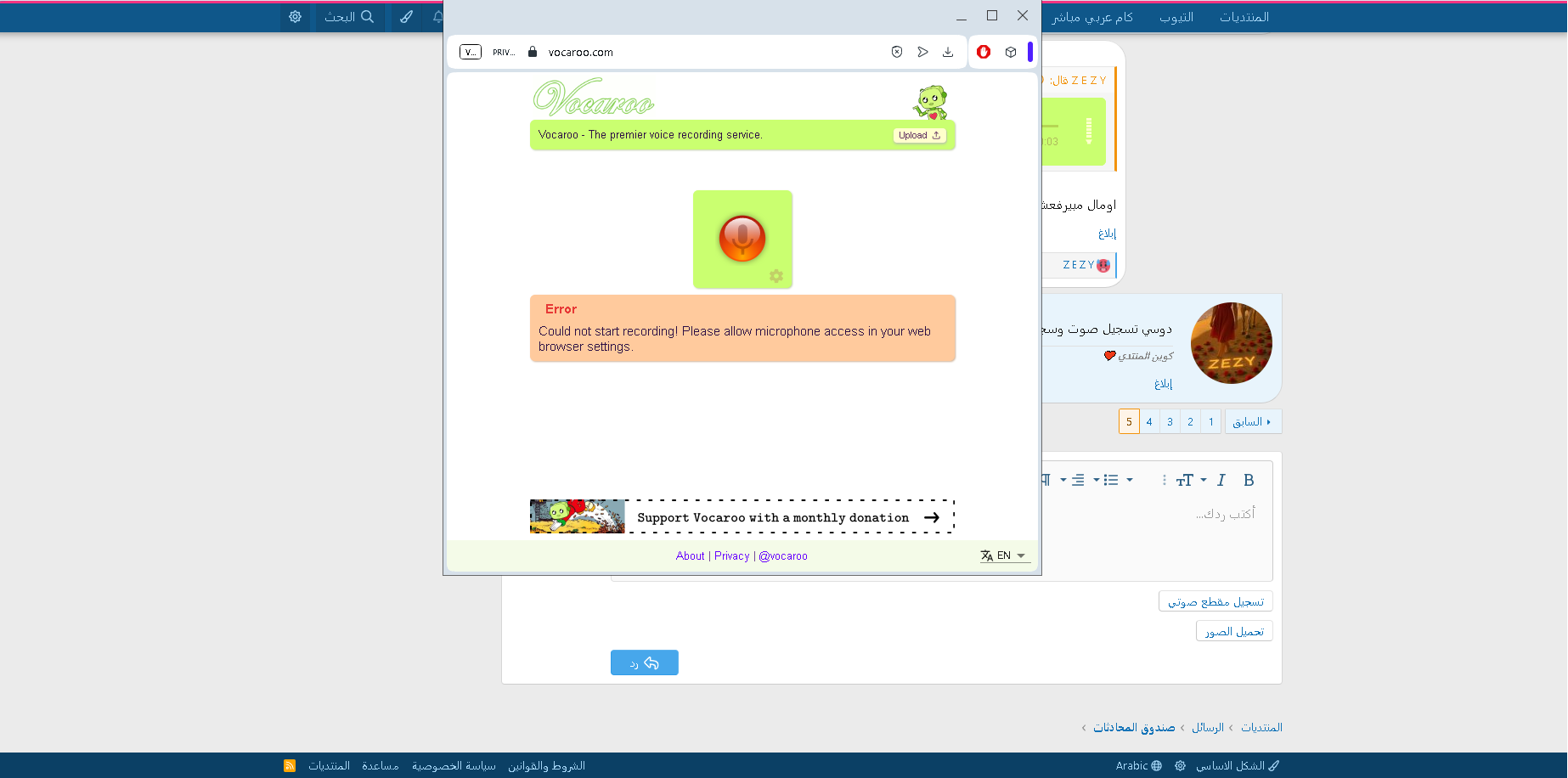Toggle Italic formatting in reply editor
1568x778 pixels.
point(1221,480)
